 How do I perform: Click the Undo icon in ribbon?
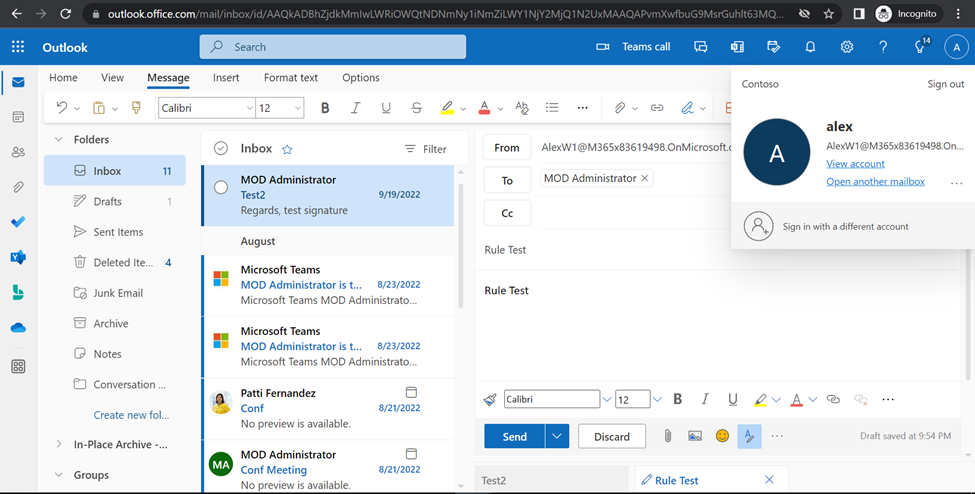62,108
